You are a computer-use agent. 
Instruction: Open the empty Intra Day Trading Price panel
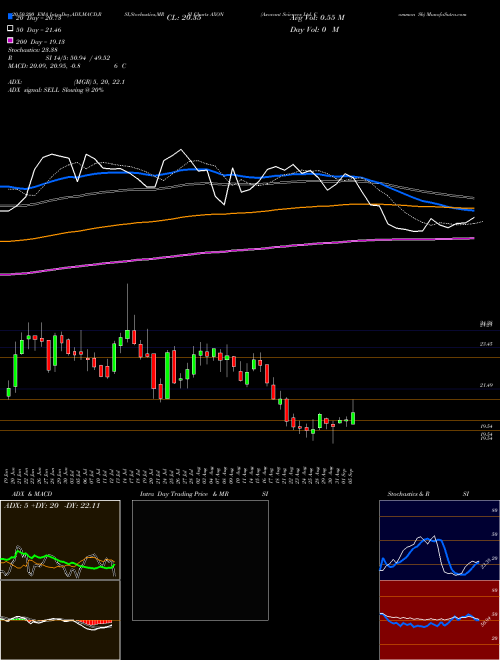click(x=200, y=560)
